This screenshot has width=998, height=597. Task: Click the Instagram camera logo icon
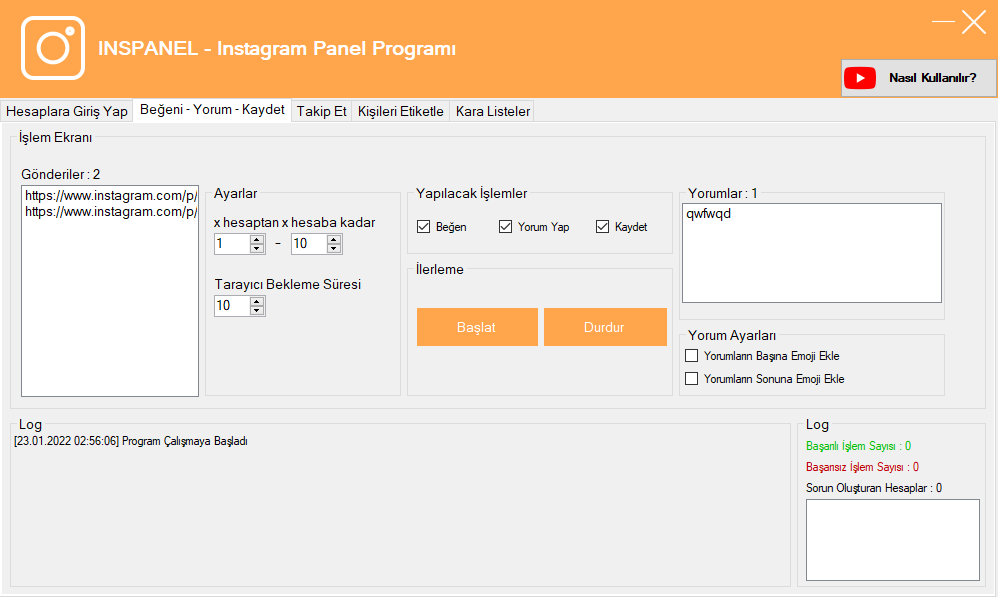pos(53,48)
